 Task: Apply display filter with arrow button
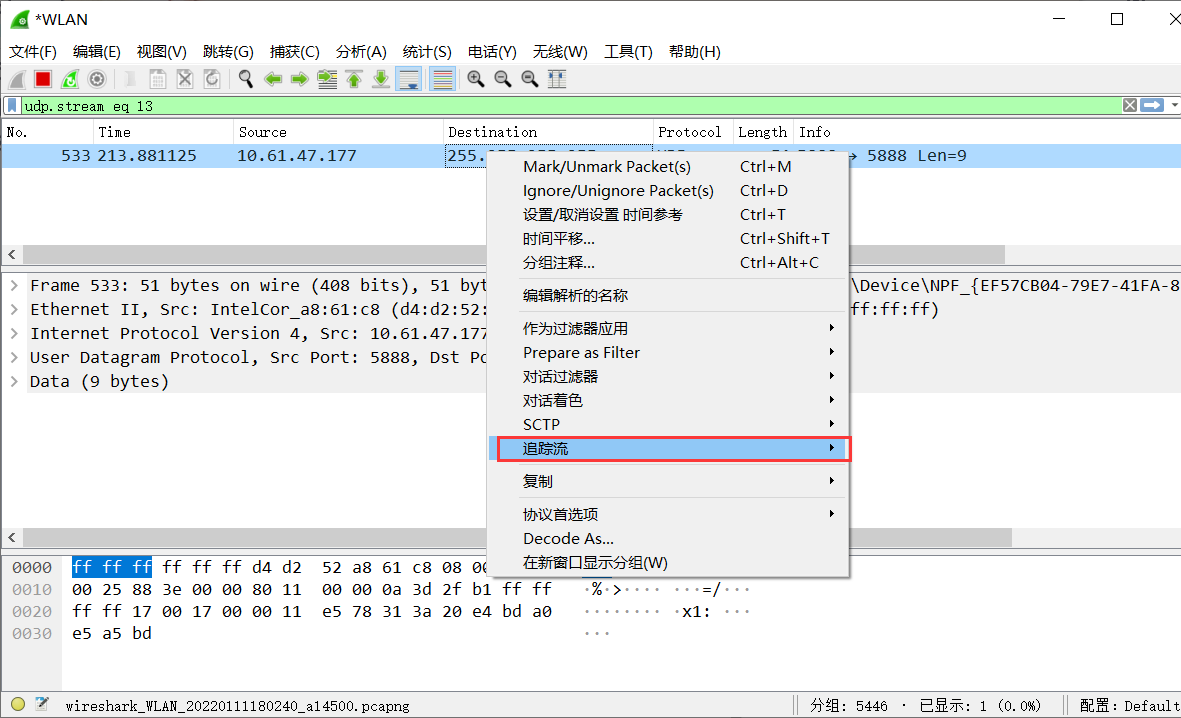[1152, 105]
